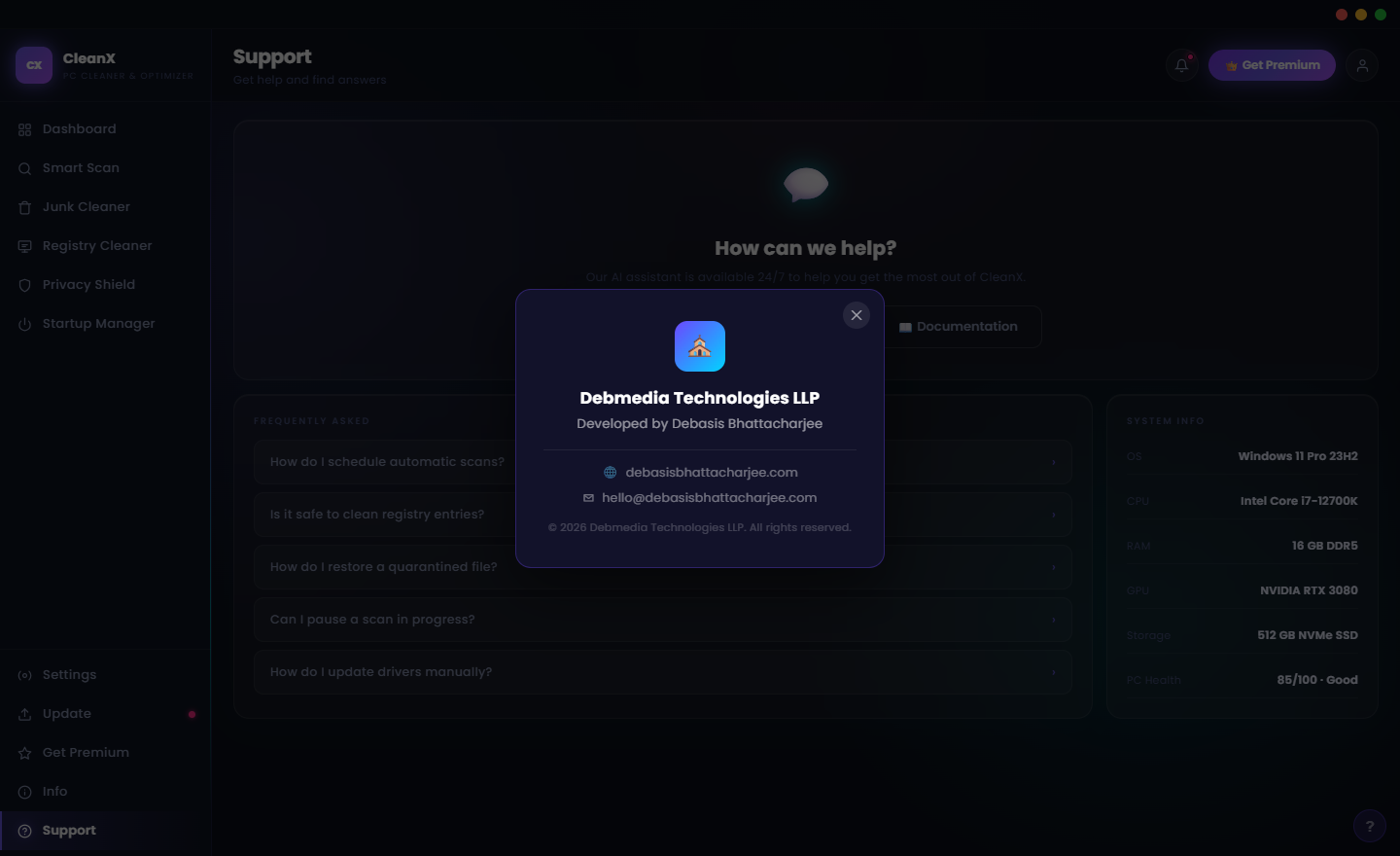Click the Startup Manager power icon
Image resolution: width=1400 pixels, height=856 pixels.
click(25, 324)
